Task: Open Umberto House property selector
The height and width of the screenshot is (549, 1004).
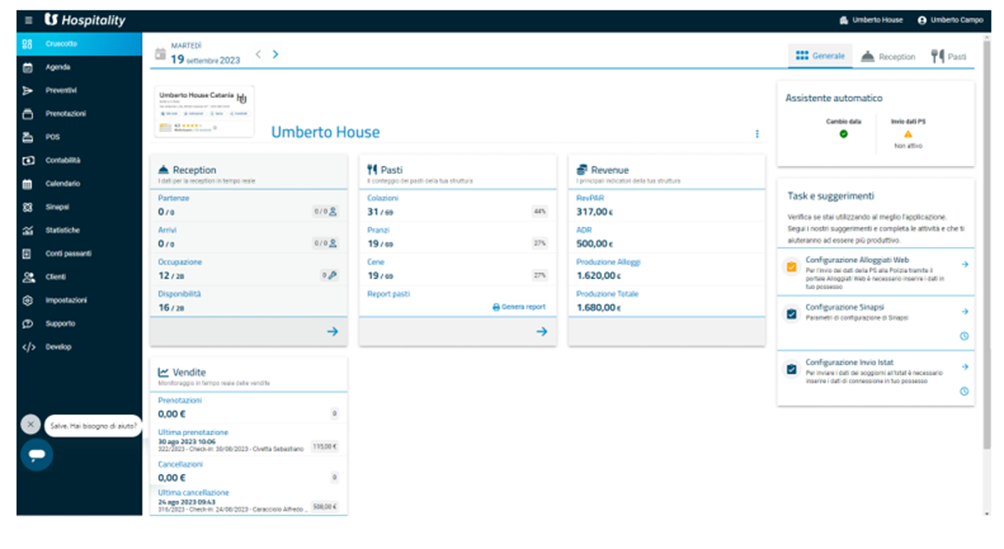Action: 871,20
